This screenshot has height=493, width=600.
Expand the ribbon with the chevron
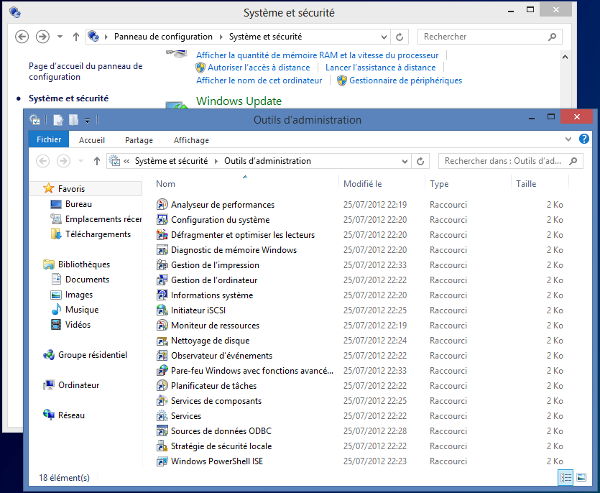[x=568, y=139]
